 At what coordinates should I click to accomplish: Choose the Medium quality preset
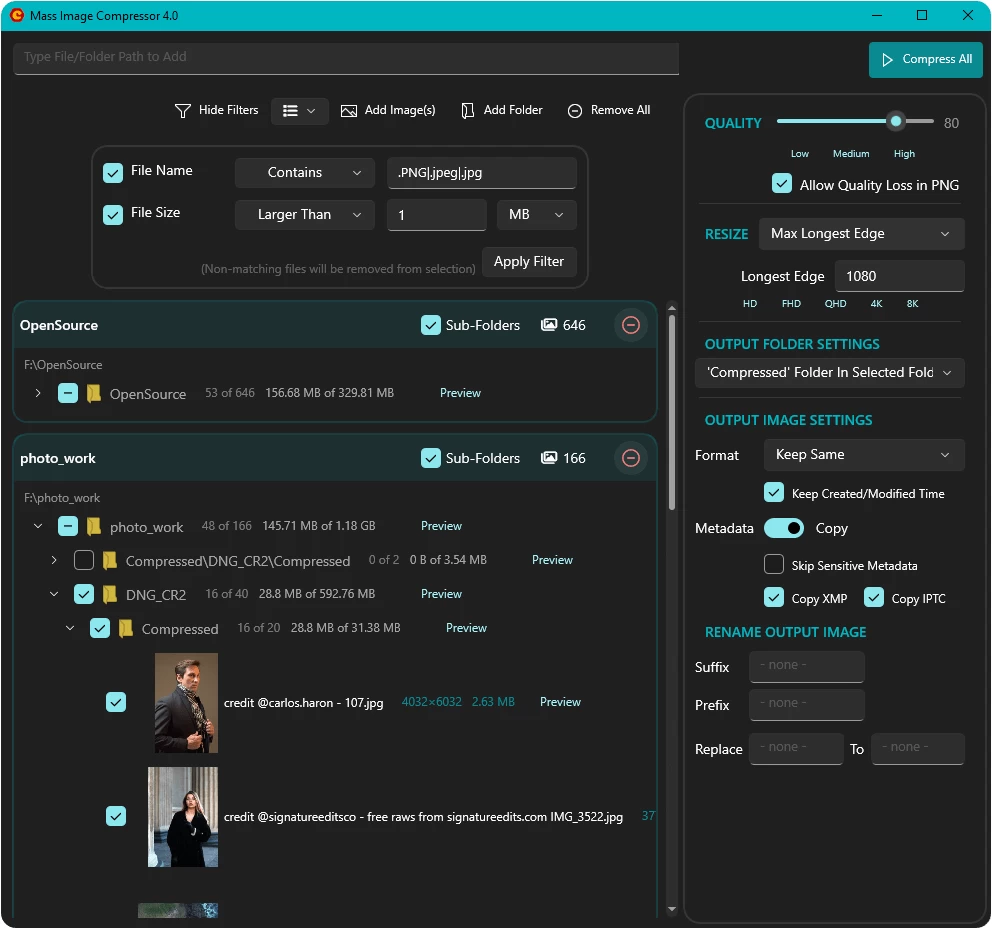pyautogui.click(x=851, y=154)
